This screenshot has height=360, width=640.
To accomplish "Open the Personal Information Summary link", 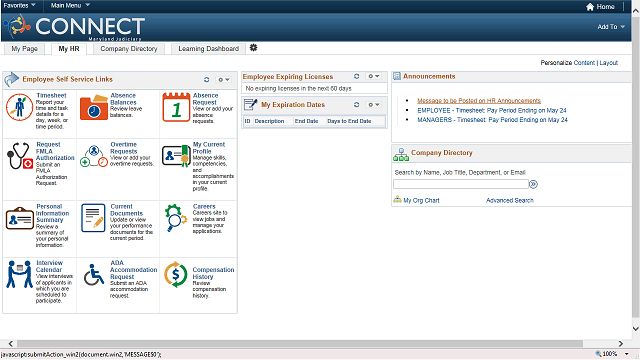I will pyautogui.click(x=52, y=213).
